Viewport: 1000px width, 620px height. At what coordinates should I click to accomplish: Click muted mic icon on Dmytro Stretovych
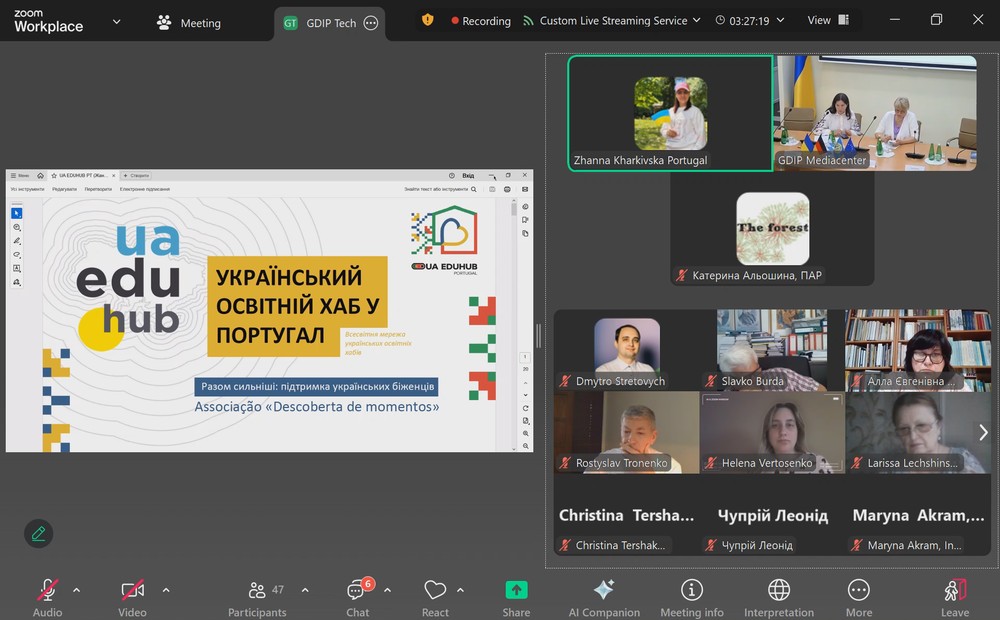[565, 381]
